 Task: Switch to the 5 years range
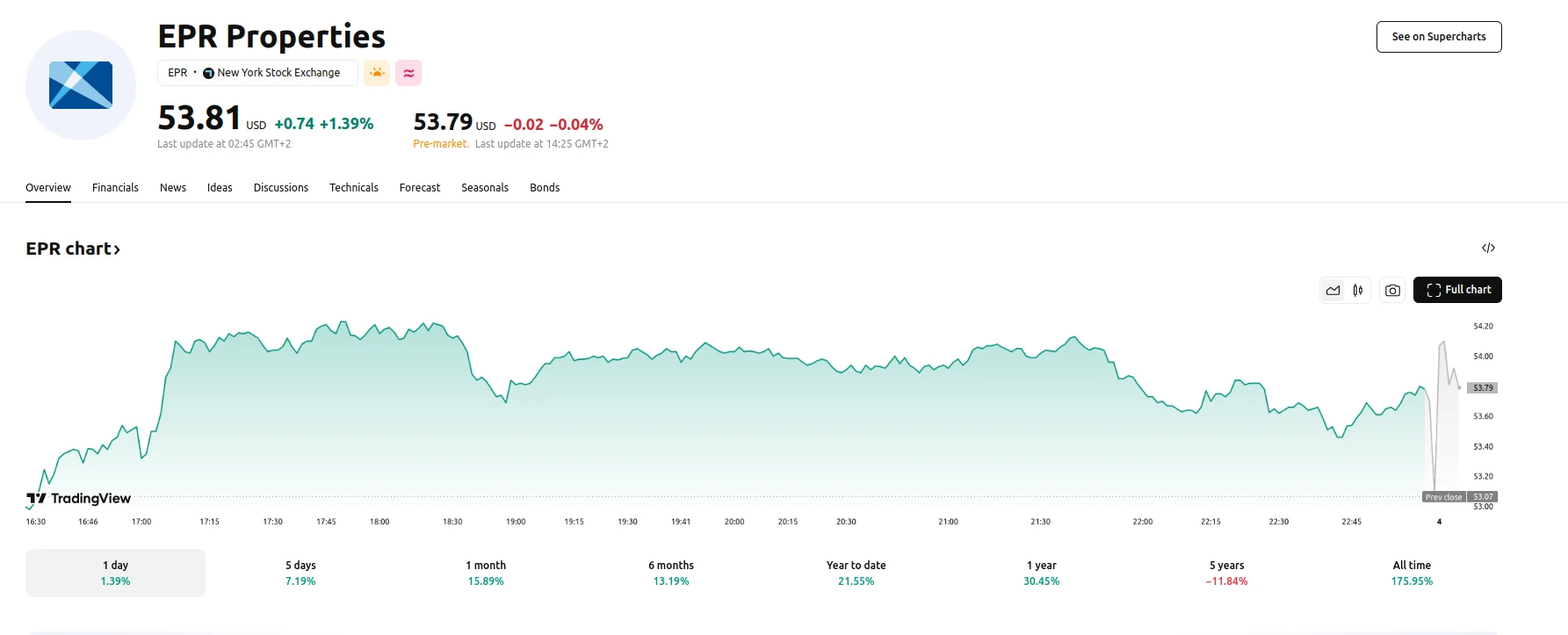point(1226,573)
